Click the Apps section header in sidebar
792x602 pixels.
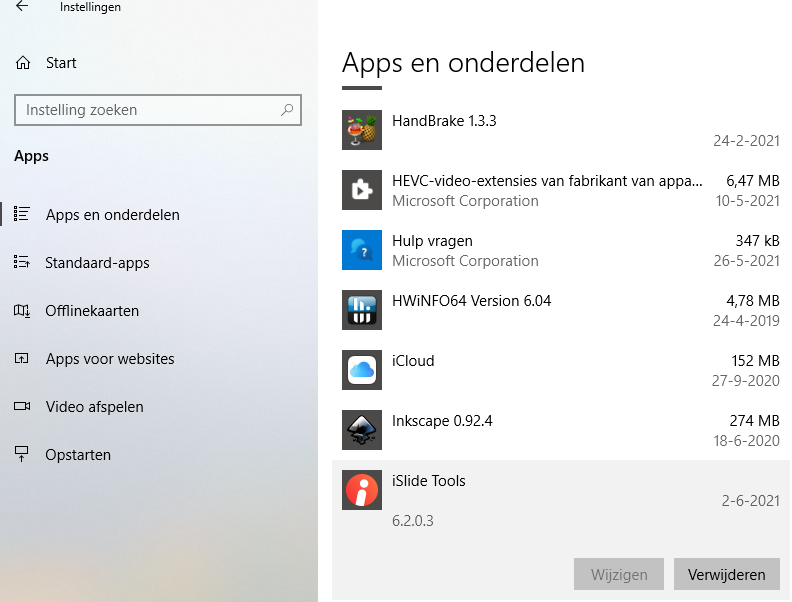(x=31, y=156)
